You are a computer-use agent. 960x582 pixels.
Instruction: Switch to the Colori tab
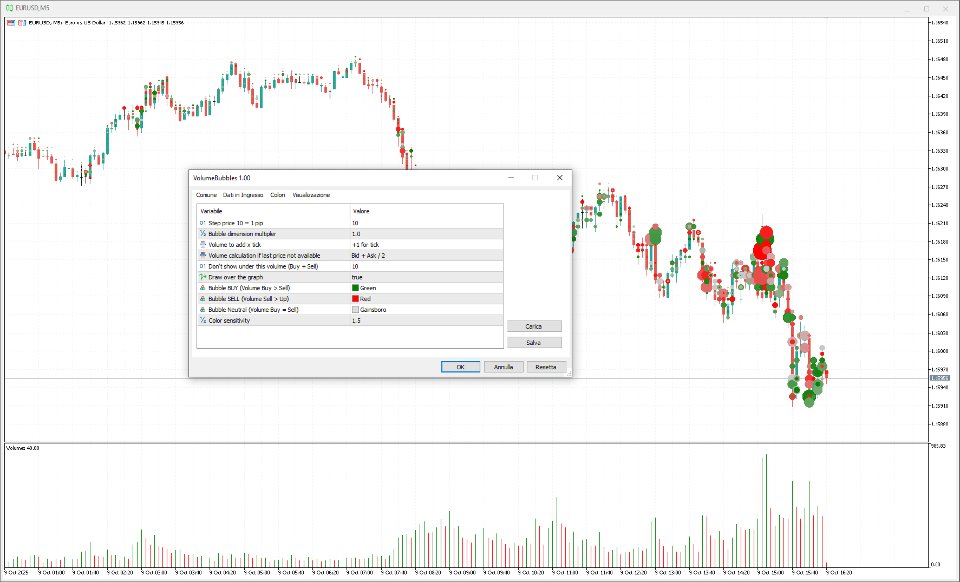pos(276,195)
